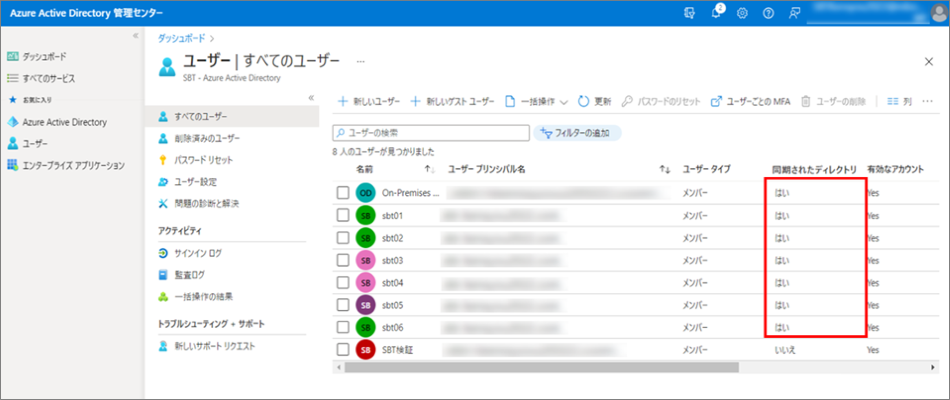
Task: Click the horizontal scrollbar right arrow
Action: click(934, 367)
